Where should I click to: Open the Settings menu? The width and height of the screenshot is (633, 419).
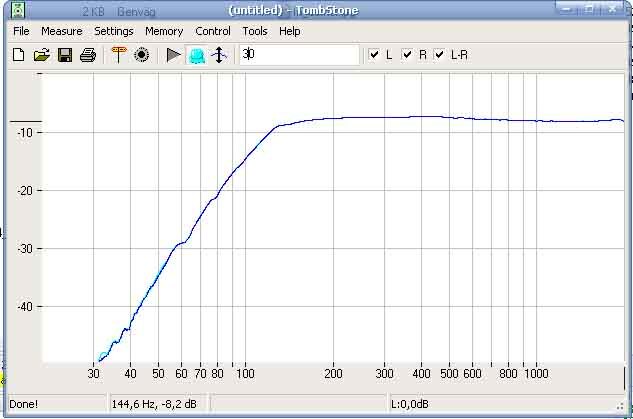[x=114, y=31]
